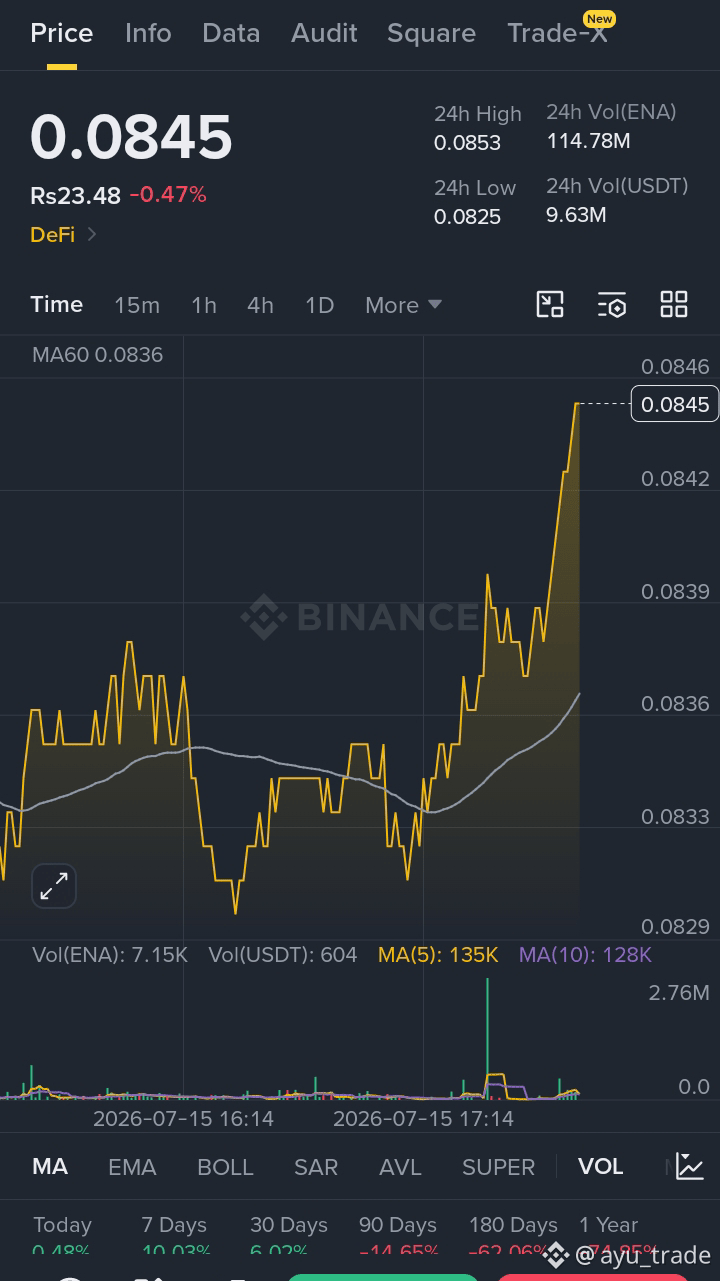This screenshot has width=720, height=1281.
Task: Expand chart to fullscreen with arrows icon
Action: pos(53,885)
